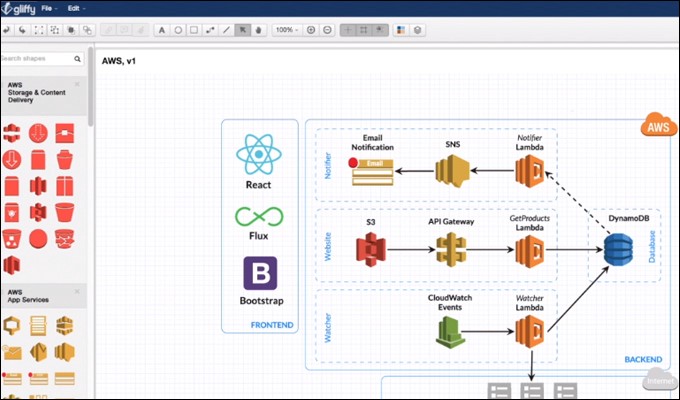Click the AWS, v1 document title
Image resolution: width=680 pixels, height=400 pixels.
pyautogui.click(x=119, y=61)
